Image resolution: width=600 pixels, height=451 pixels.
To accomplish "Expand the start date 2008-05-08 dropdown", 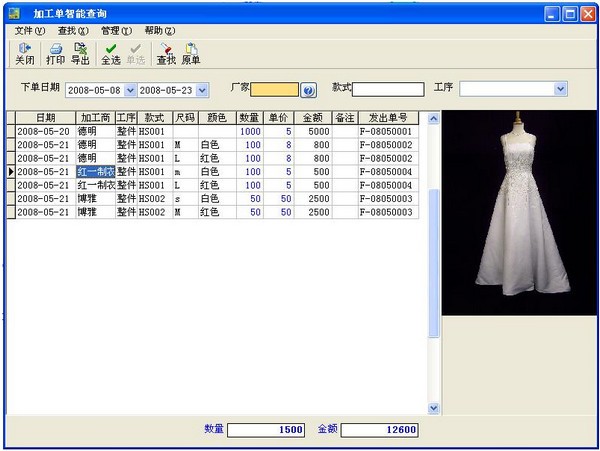I will point(129,90).
